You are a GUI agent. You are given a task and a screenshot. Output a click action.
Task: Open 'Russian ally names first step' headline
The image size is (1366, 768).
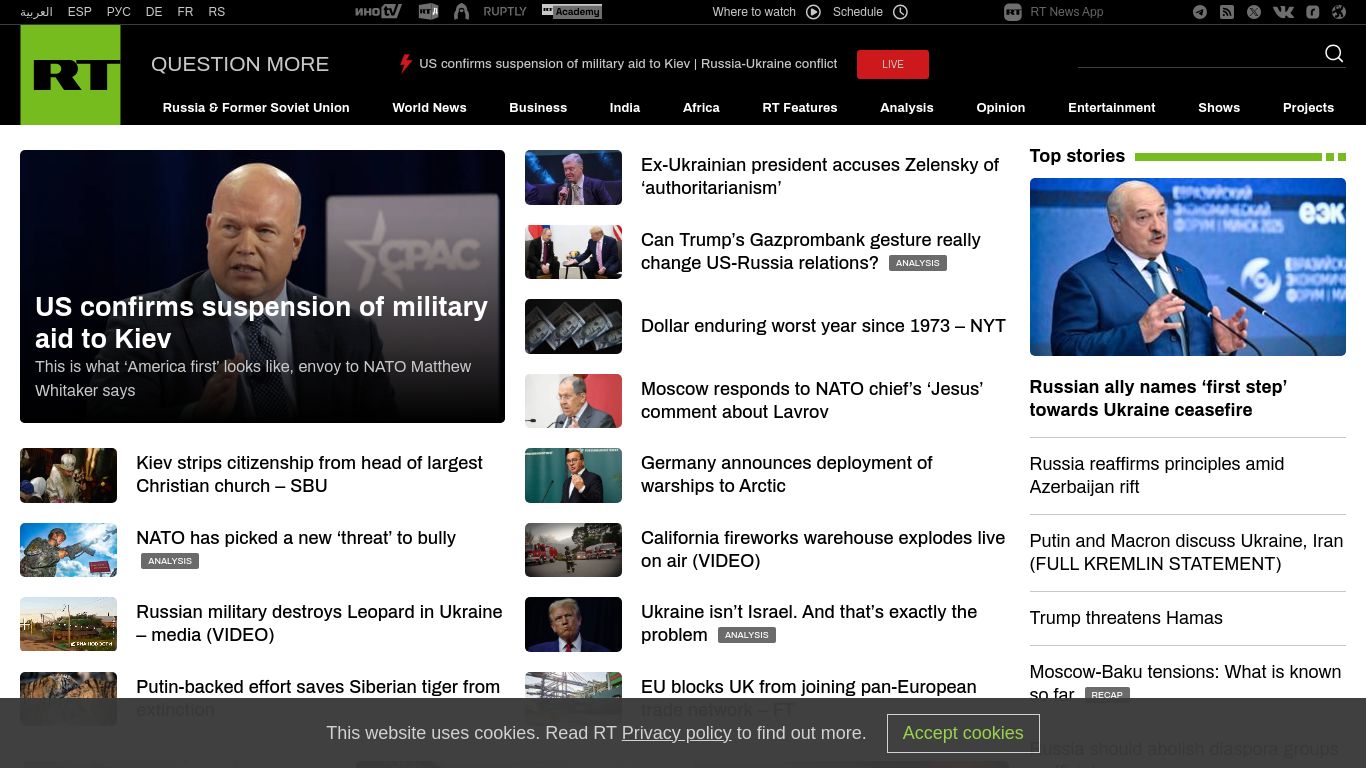(x=1158, y=398)
